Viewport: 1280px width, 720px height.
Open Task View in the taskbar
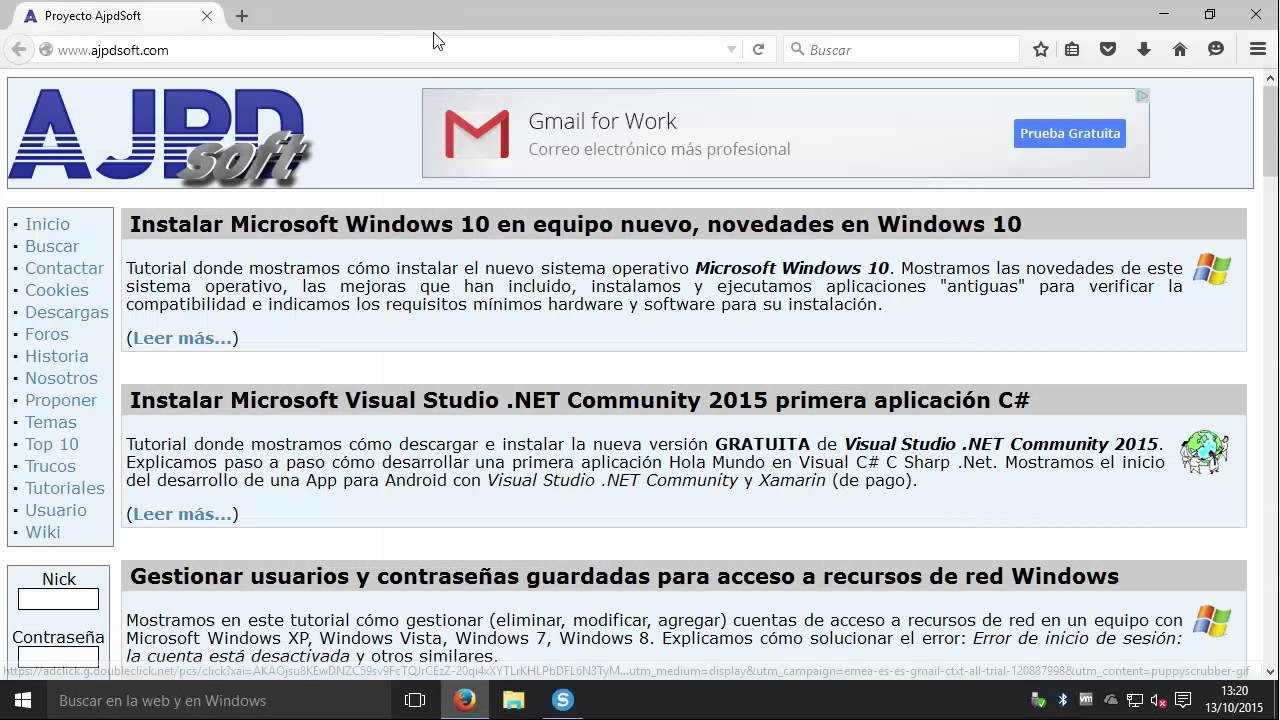415,700
